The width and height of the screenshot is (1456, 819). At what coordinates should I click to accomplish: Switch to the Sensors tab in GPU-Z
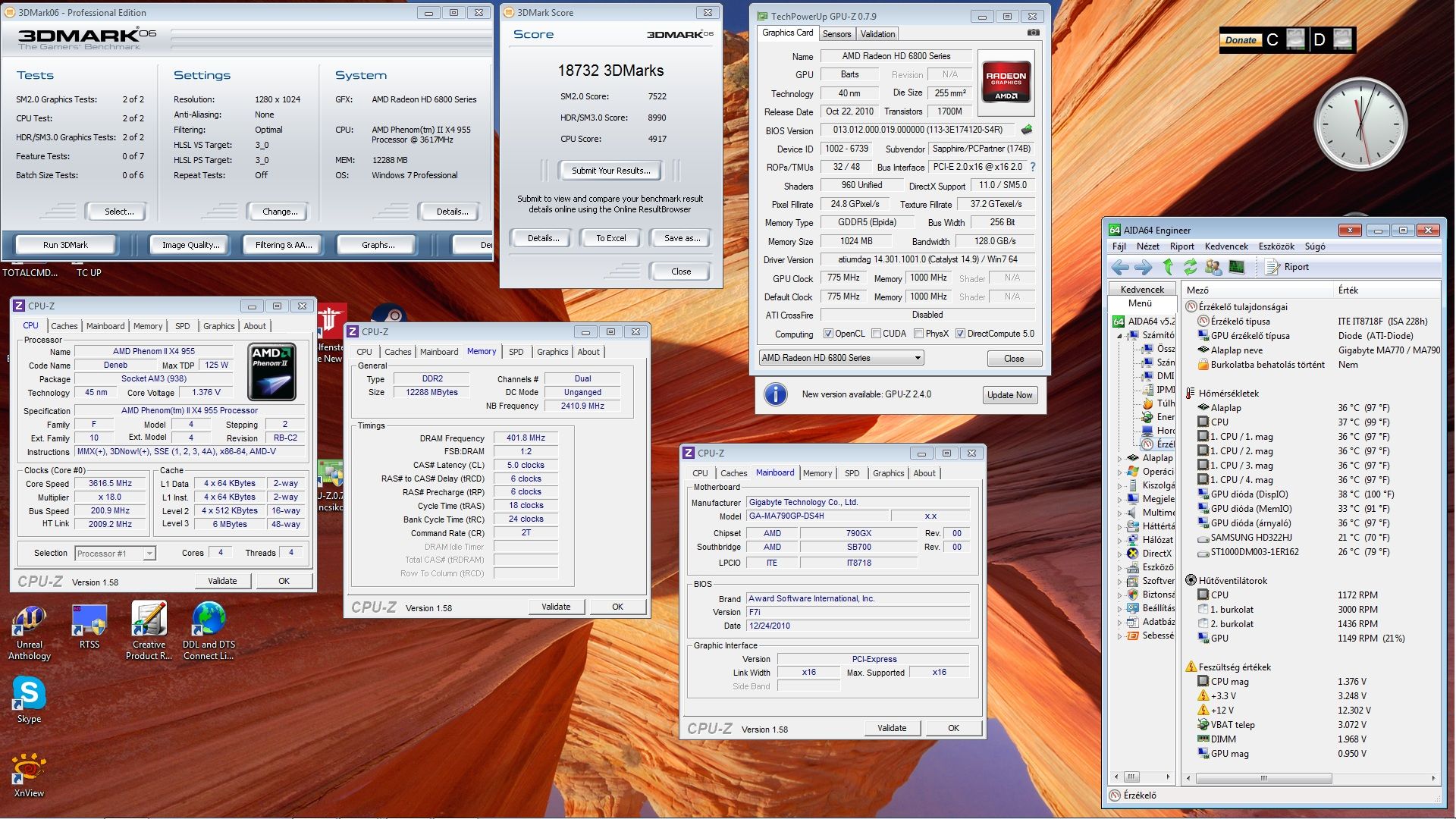(x=836, y=34)
